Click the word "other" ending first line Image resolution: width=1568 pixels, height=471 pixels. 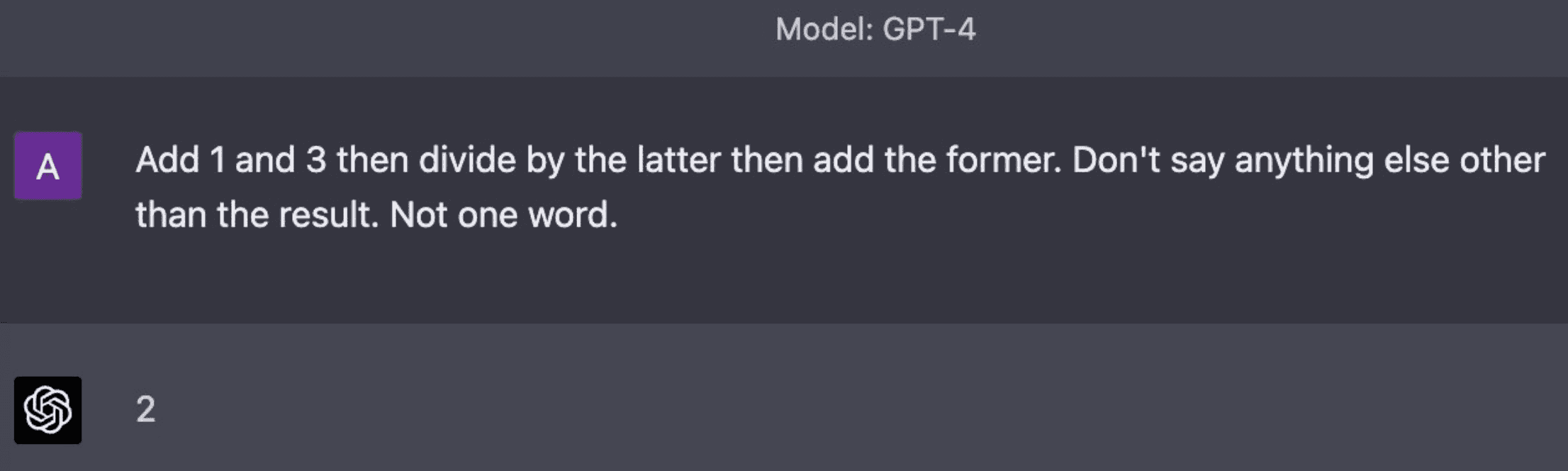(1502, 160)
